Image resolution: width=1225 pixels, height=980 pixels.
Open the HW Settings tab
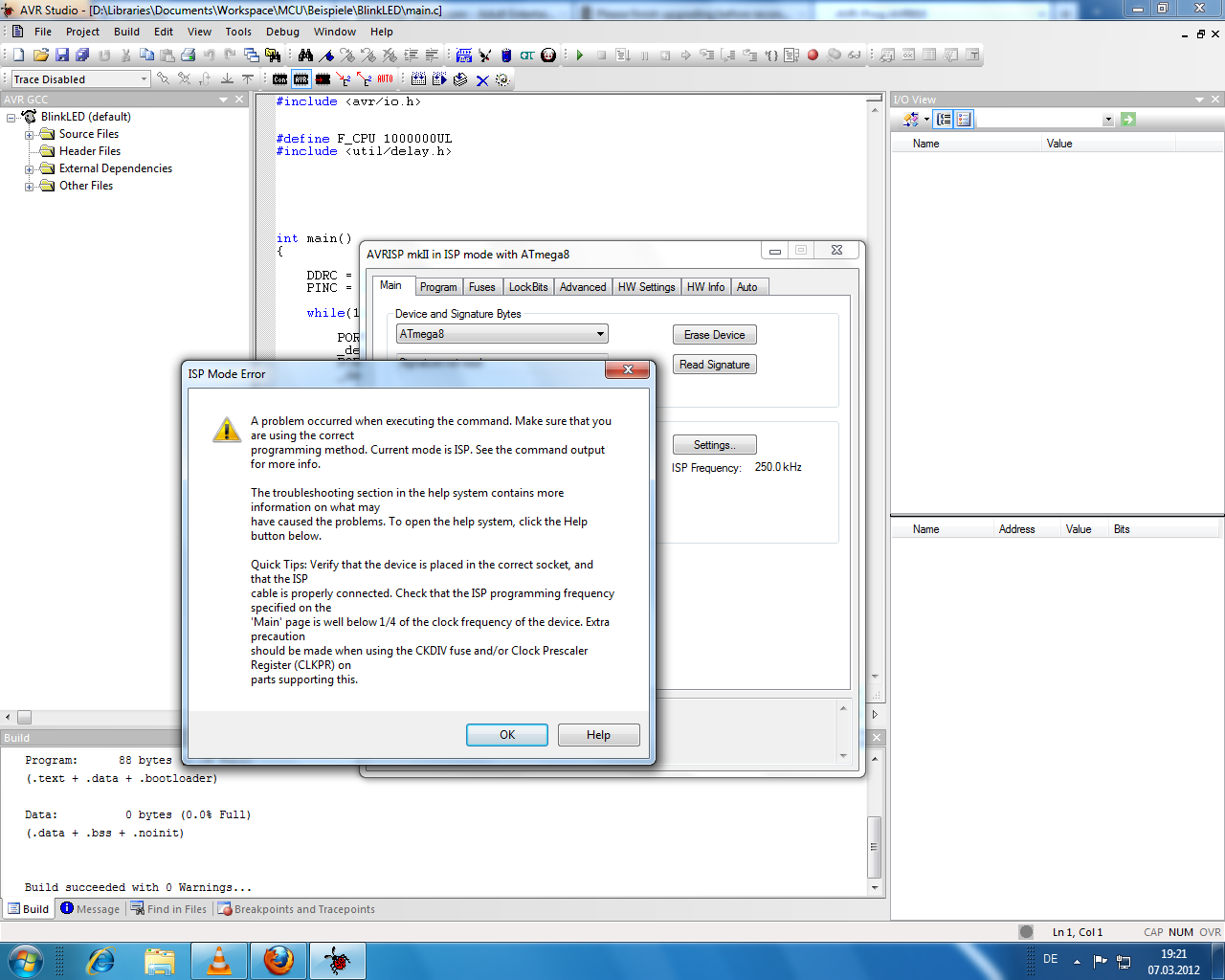click(646, 287)
